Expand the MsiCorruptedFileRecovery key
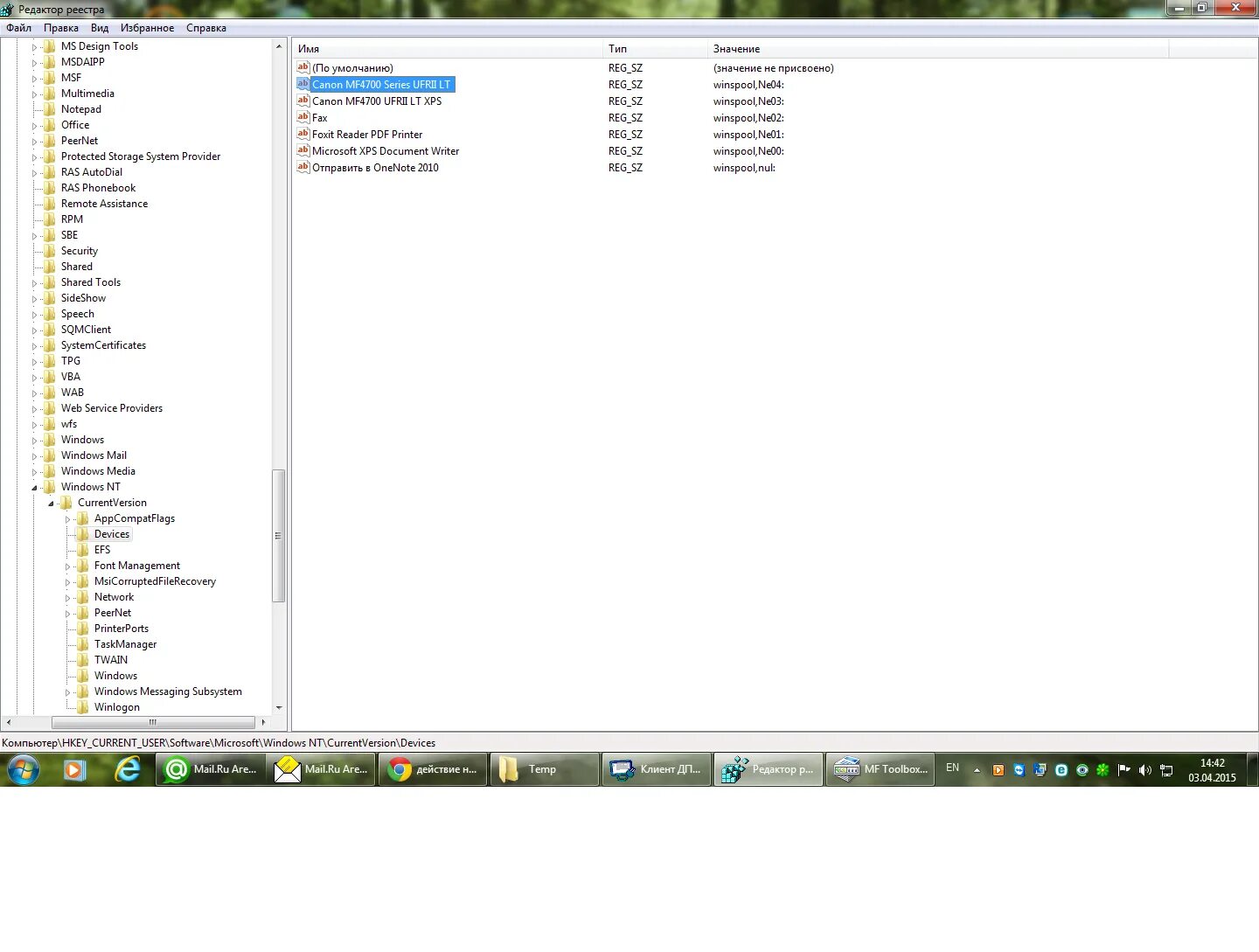Screen dimensions: 1259x952 [67, 582]
